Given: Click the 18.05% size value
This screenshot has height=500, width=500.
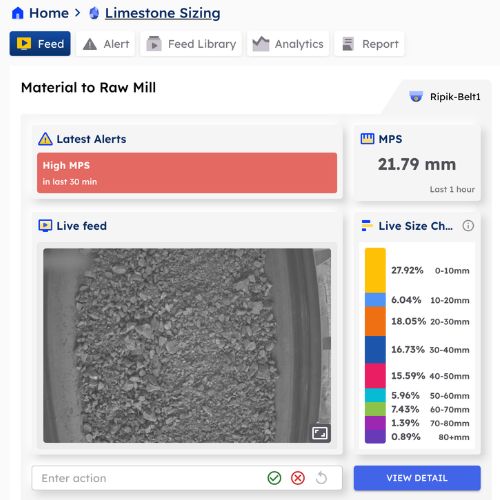Looking at the screenshot, I should point(408,321).
